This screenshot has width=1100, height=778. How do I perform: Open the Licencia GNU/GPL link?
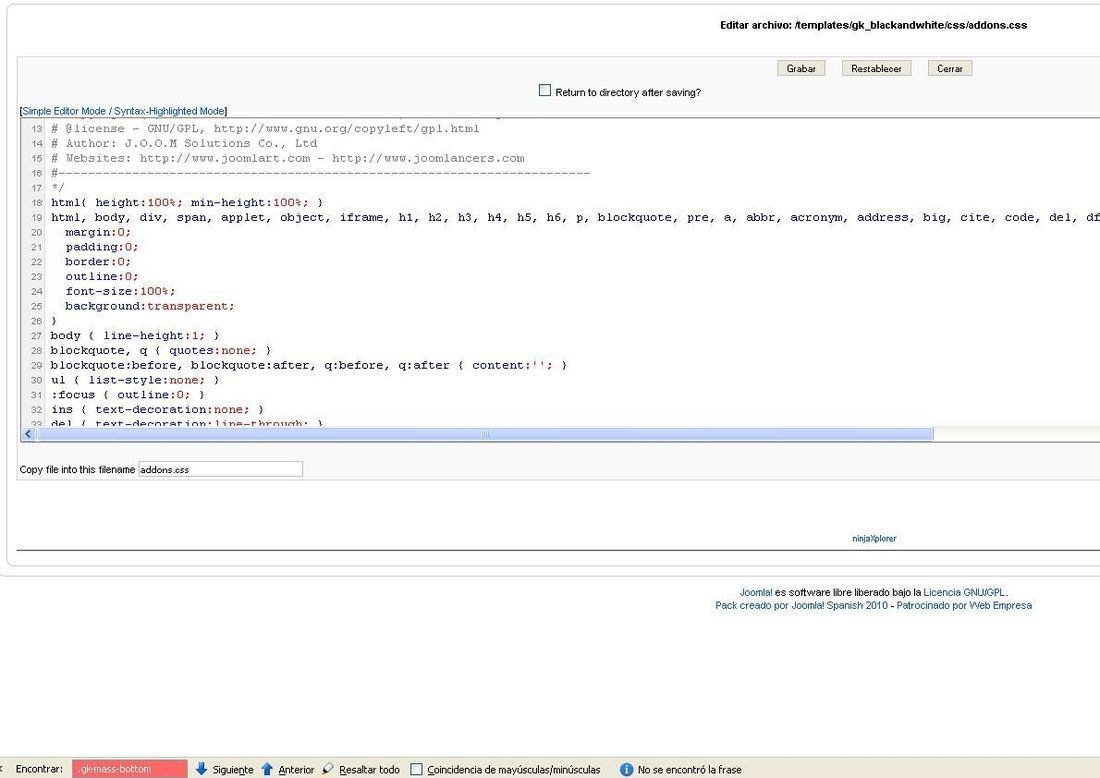point(965,592)
